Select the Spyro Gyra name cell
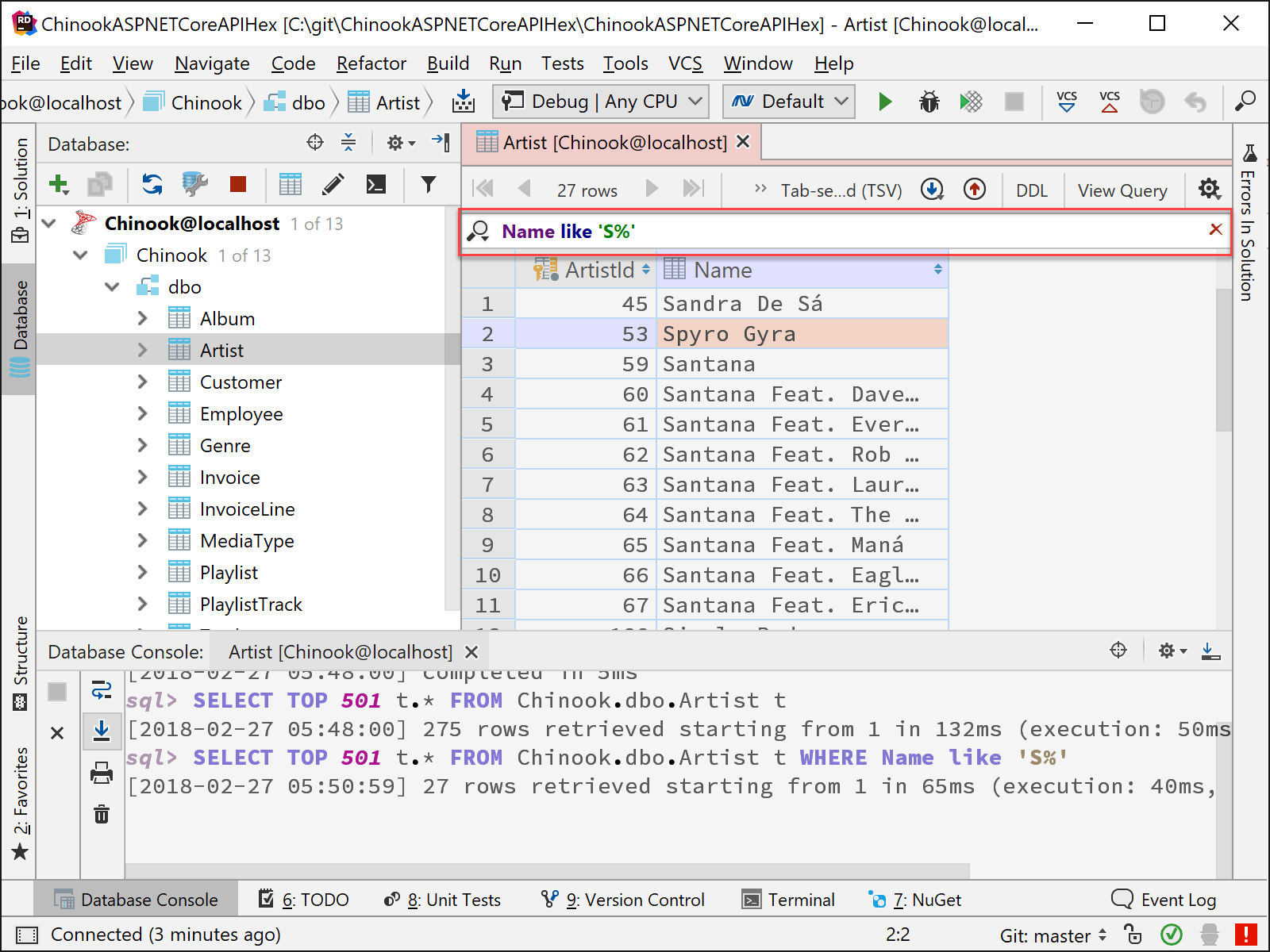1270x952 pixels. coord(802,334)
